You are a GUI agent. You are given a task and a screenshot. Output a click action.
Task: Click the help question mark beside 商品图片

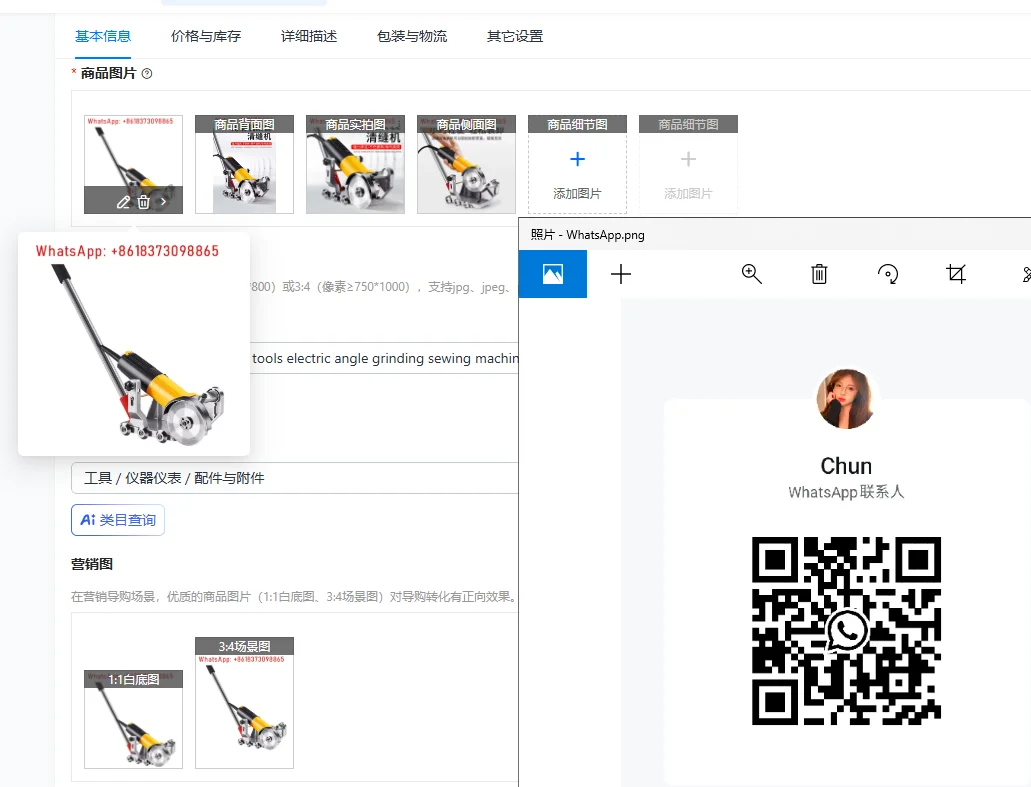146,73
